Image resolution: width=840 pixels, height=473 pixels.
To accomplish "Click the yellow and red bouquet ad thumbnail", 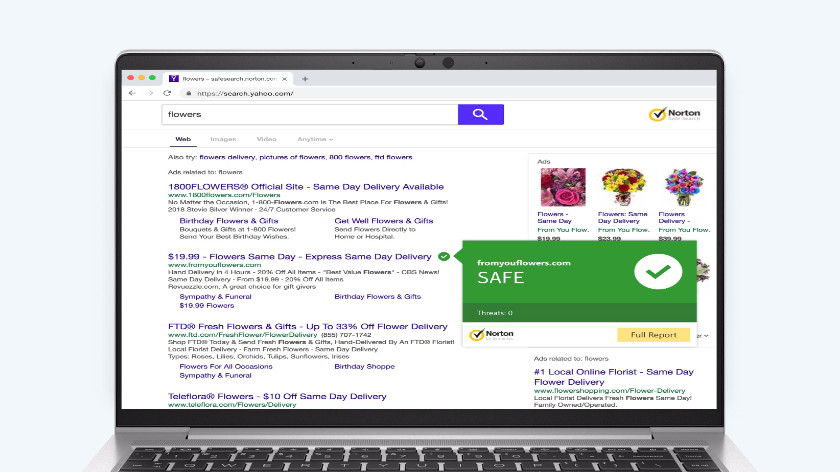I will (x=623, y=187).
